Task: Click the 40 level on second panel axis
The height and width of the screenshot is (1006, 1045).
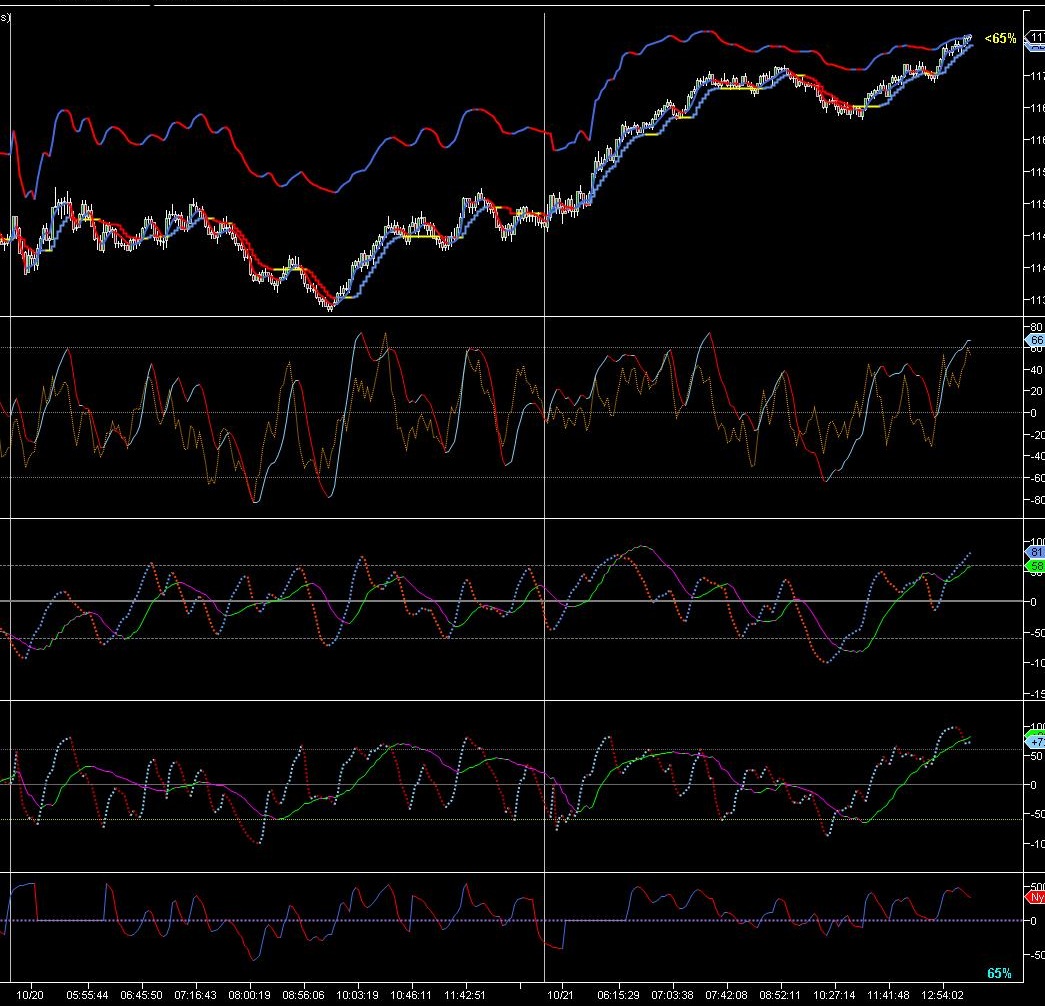Action: point(1036,370)
